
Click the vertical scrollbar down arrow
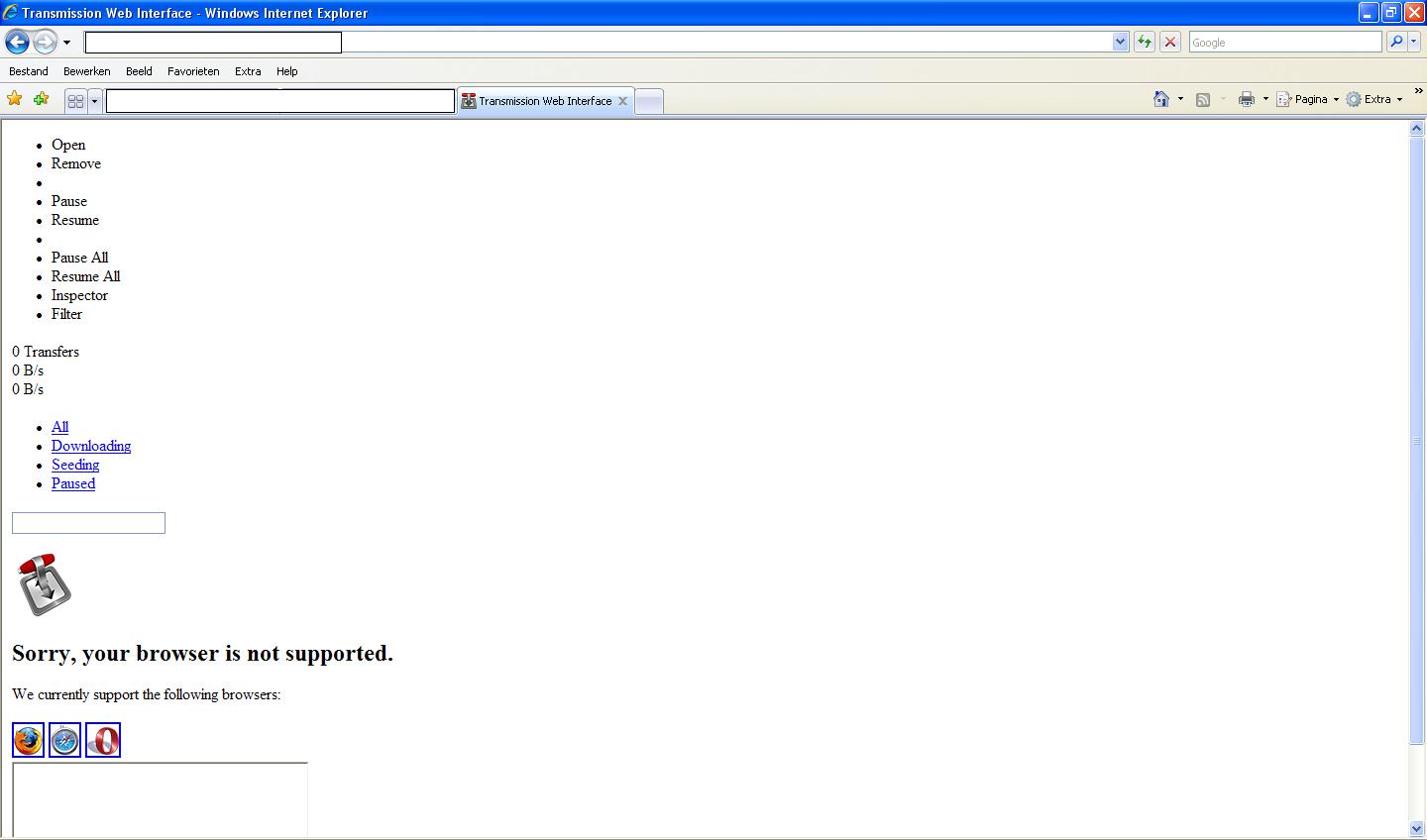[x=1416, y=829]
